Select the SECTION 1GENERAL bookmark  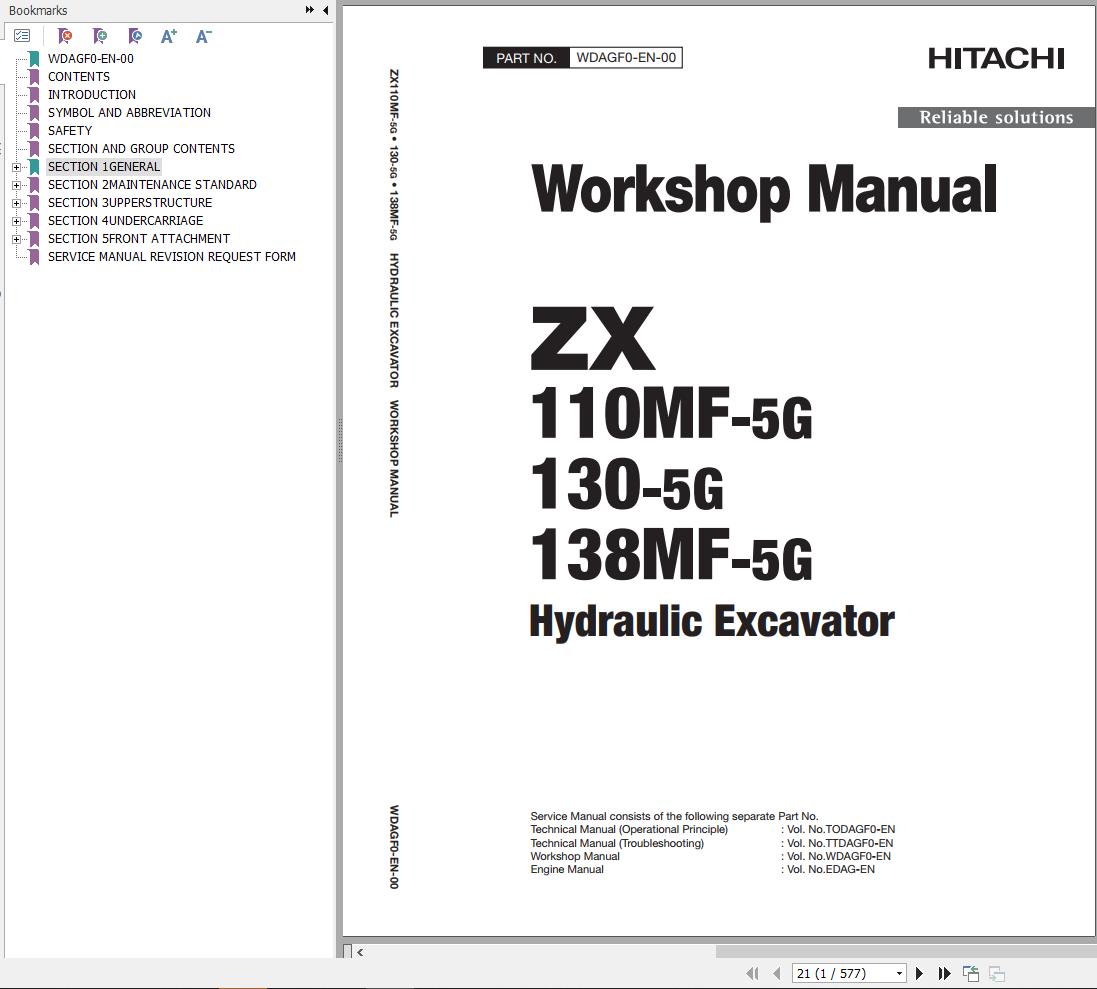[x=104, y=166]
